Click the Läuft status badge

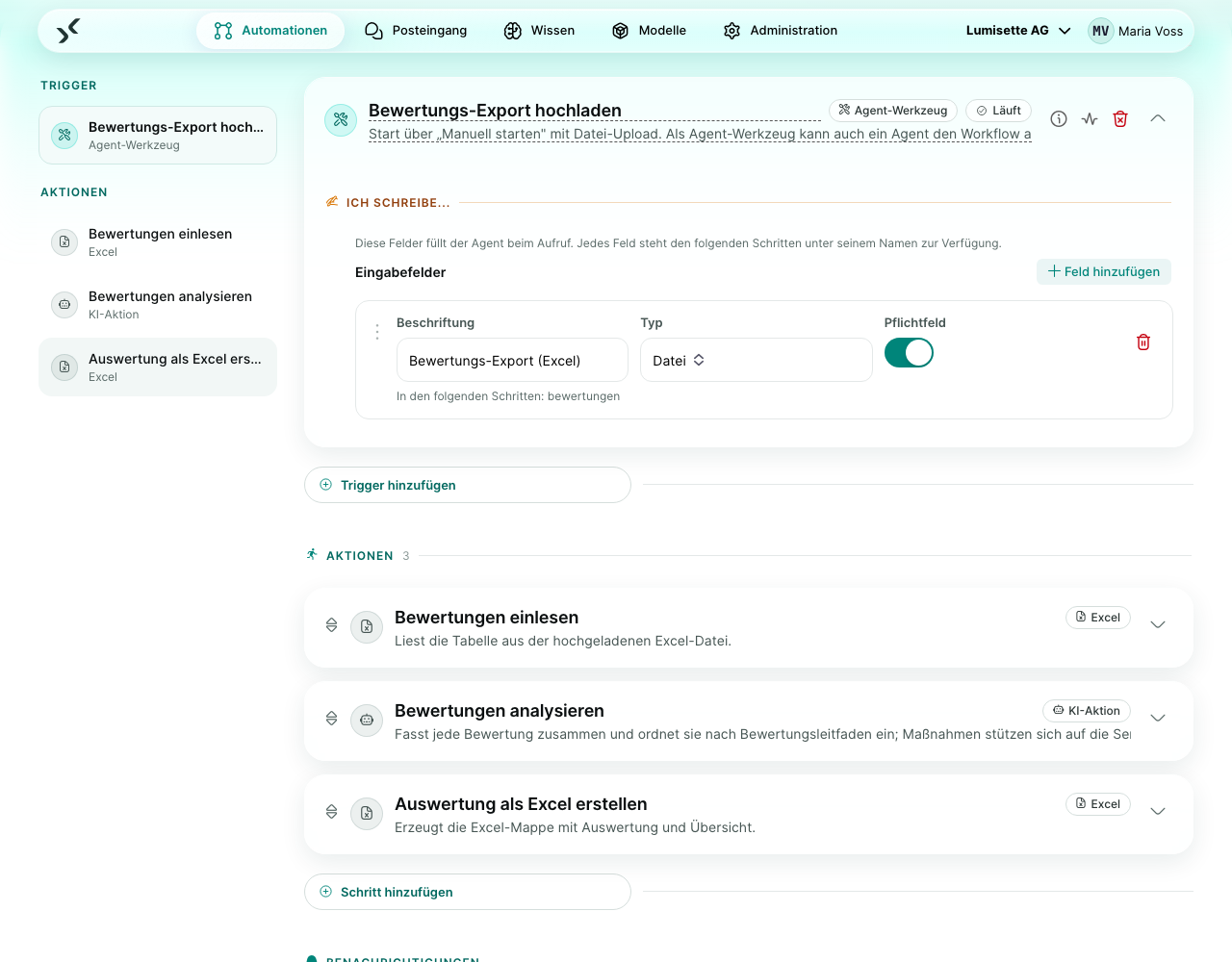tap(998, 111)
